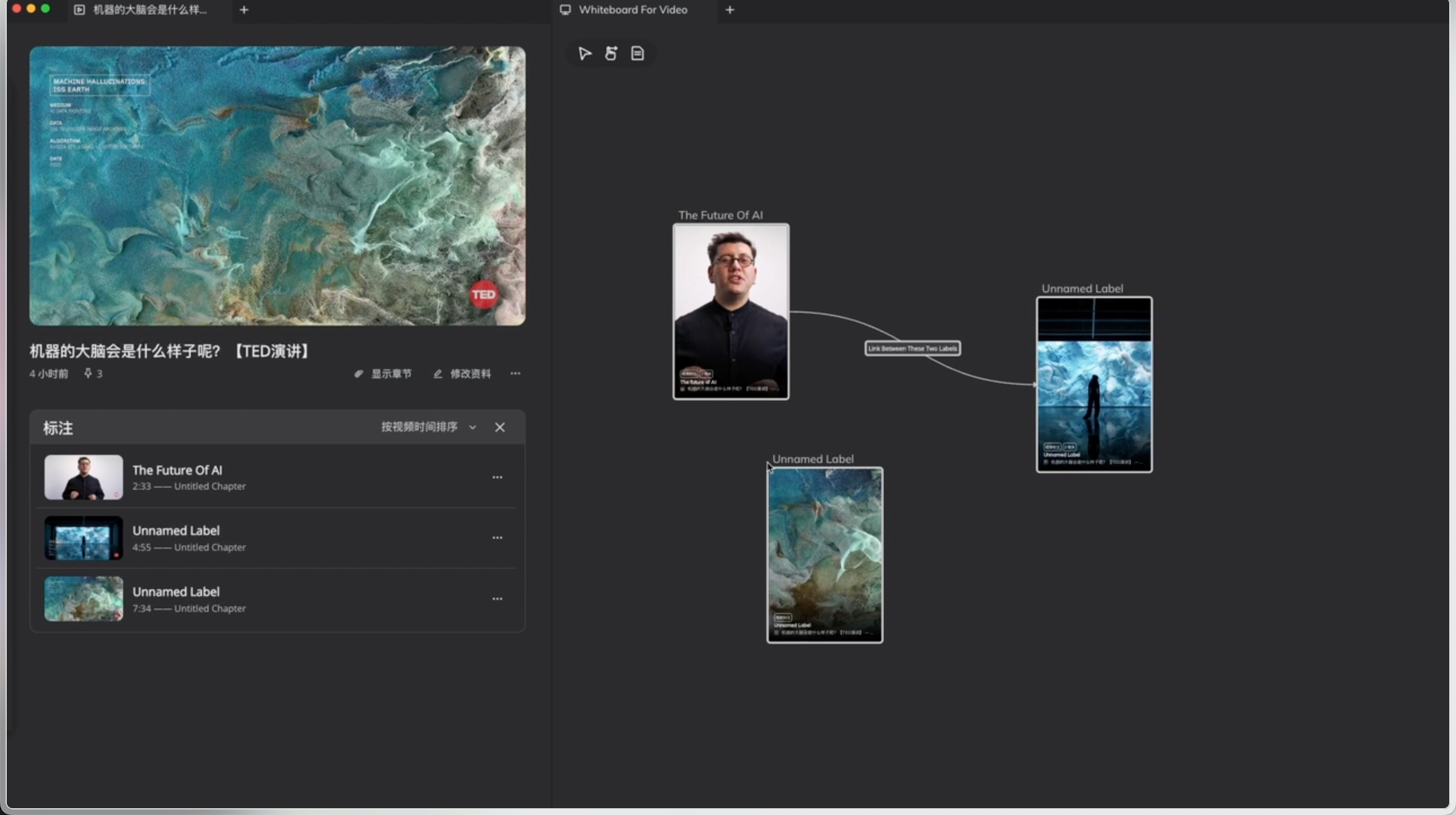This screenshot has height=815, width=1456.
Task: Open more options next to 修改资料
Action: pos(515,373)
